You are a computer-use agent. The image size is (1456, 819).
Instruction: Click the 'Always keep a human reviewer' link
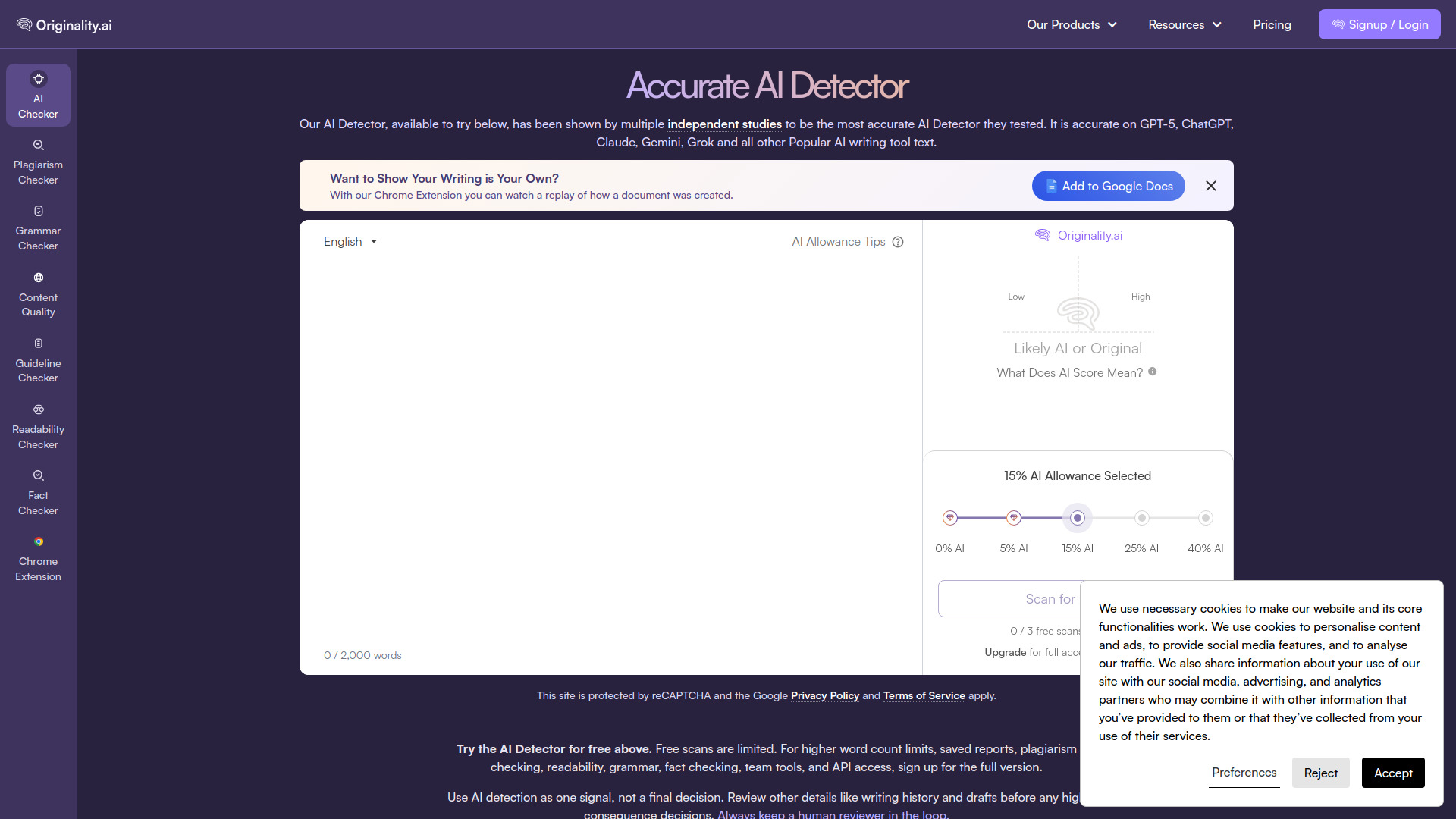coord(832,814)
